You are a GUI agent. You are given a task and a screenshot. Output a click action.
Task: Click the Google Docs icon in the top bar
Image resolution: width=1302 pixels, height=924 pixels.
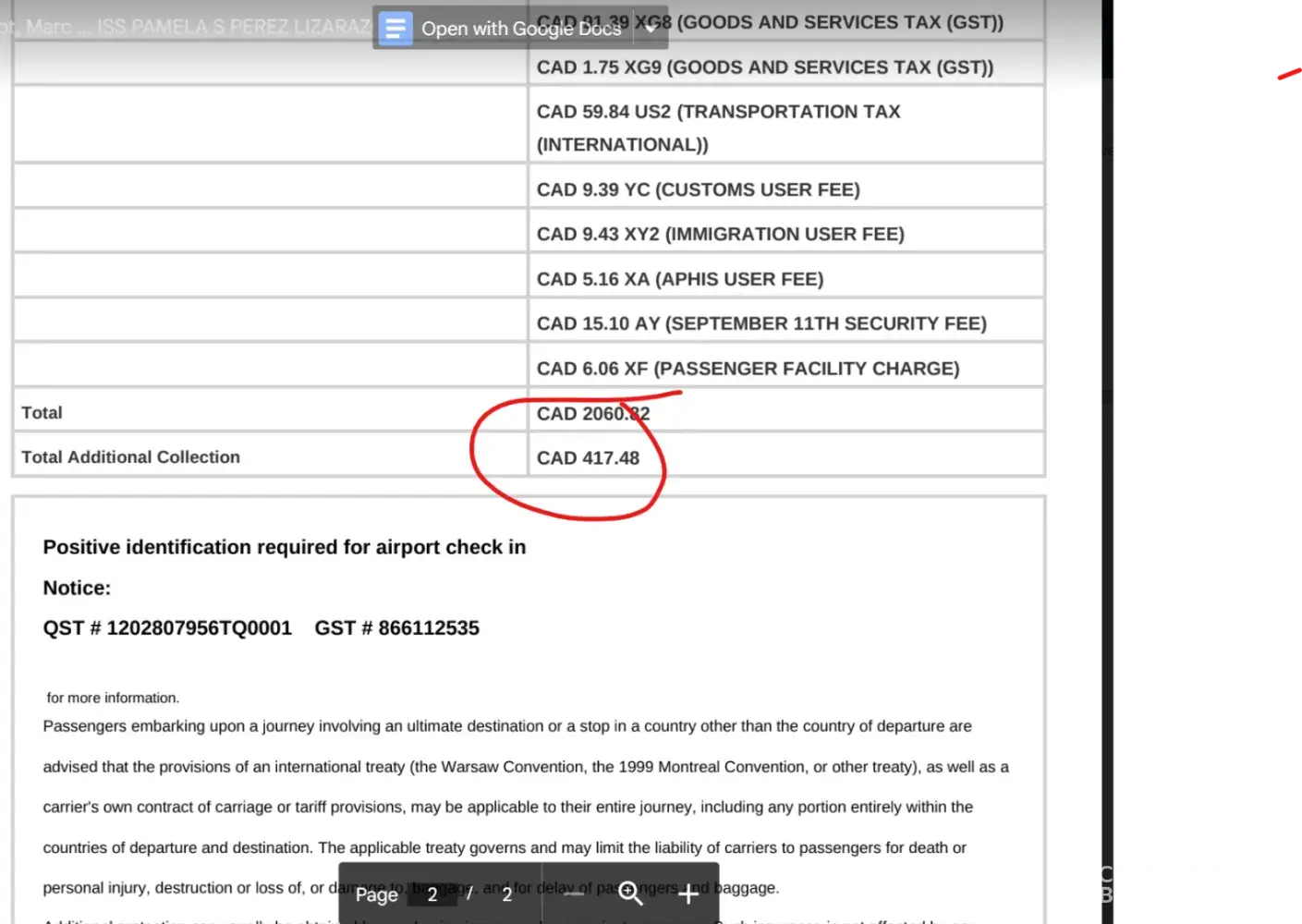pos(395,29)
